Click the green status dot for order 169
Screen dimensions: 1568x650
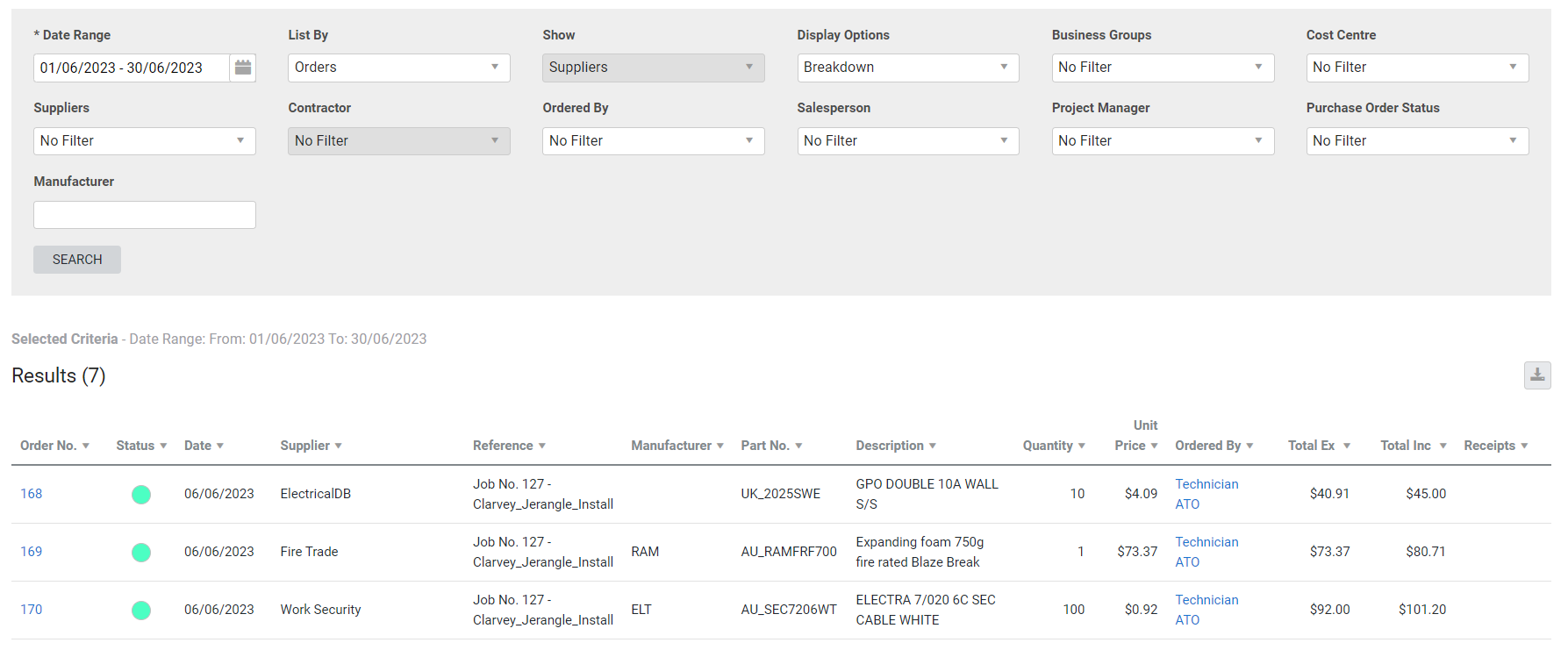(141, 552)
